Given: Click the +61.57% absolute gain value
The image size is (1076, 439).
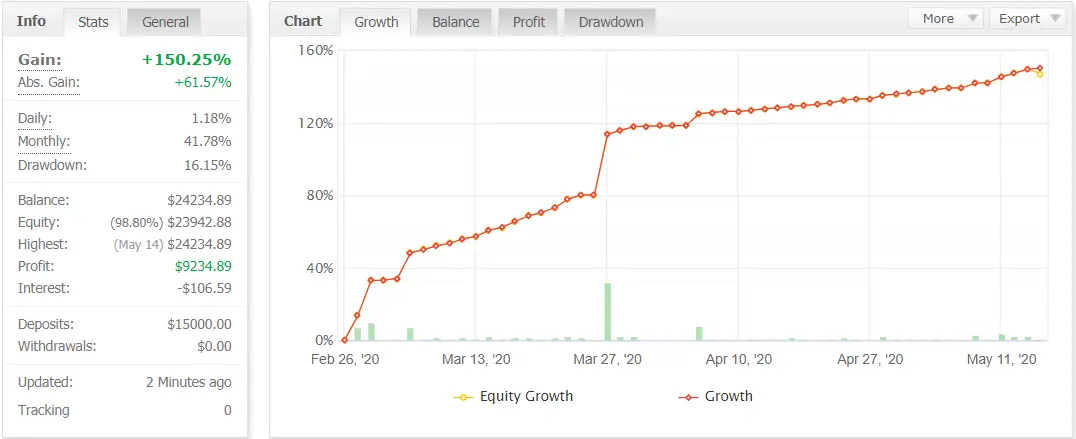Looking at the screenshot, I should [202, 83].
